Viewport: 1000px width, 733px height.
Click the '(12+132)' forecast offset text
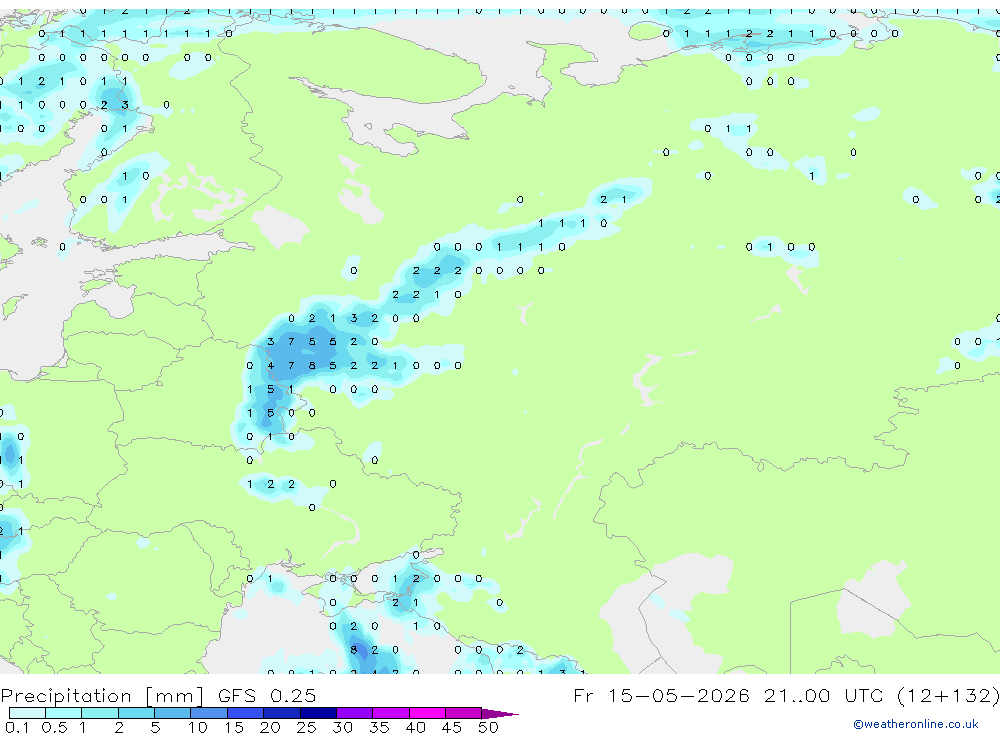pyautogui.click(x=948, y=695)
